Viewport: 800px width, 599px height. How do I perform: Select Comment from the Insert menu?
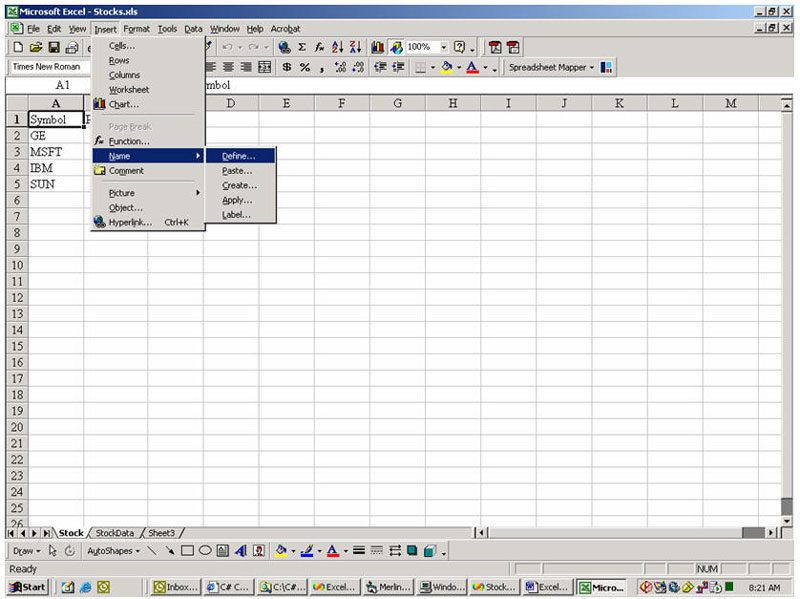point(148,171)
